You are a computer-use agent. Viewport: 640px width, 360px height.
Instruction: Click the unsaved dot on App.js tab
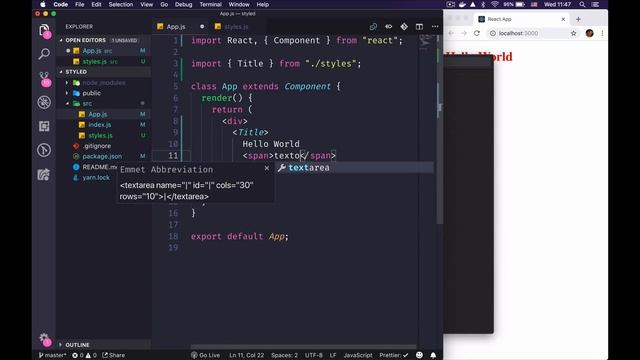[x=202, y=27]
